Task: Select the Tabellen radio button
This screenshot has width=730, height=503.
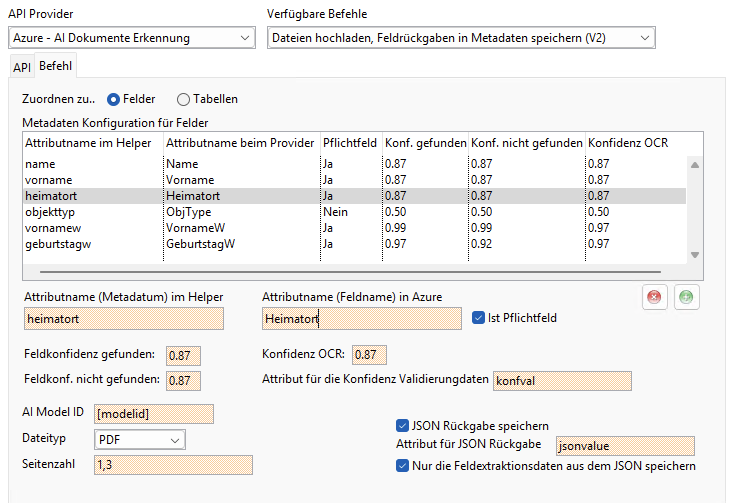Action: (x=183, y=99)
